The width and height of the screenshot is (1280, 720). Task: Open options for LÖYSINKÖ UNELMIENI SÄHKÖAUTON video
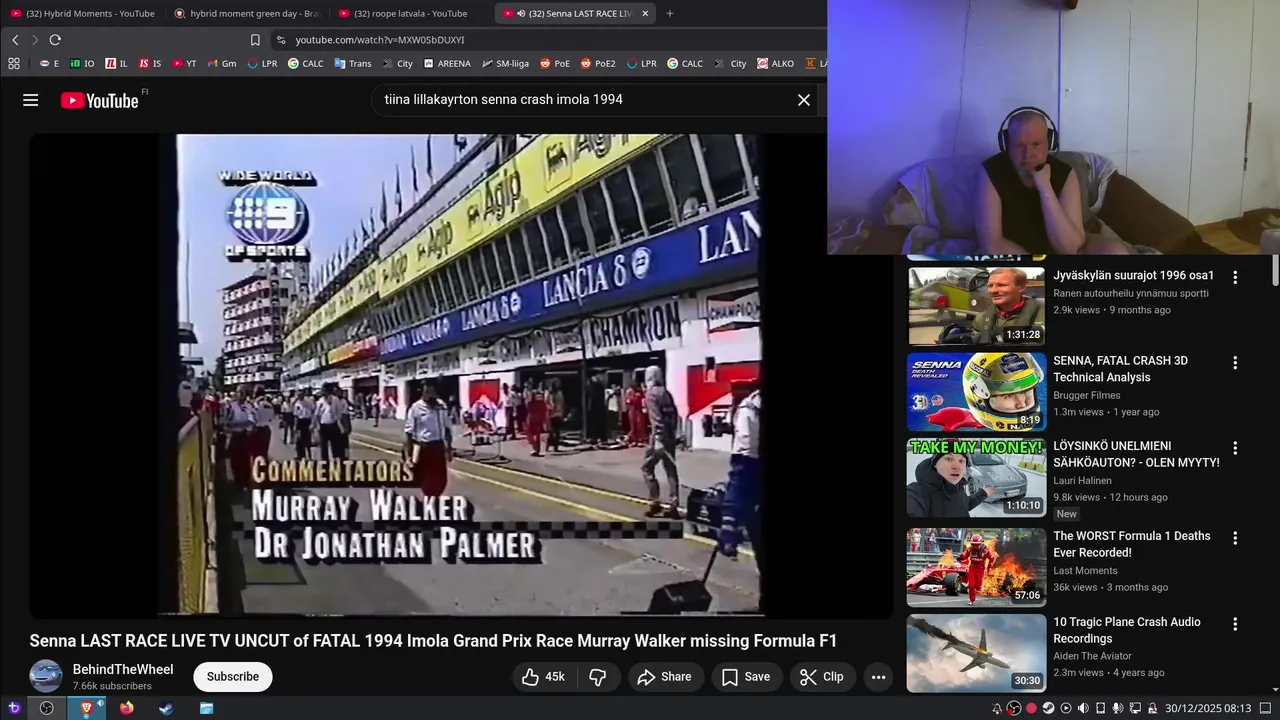(x=1235, y=448)
